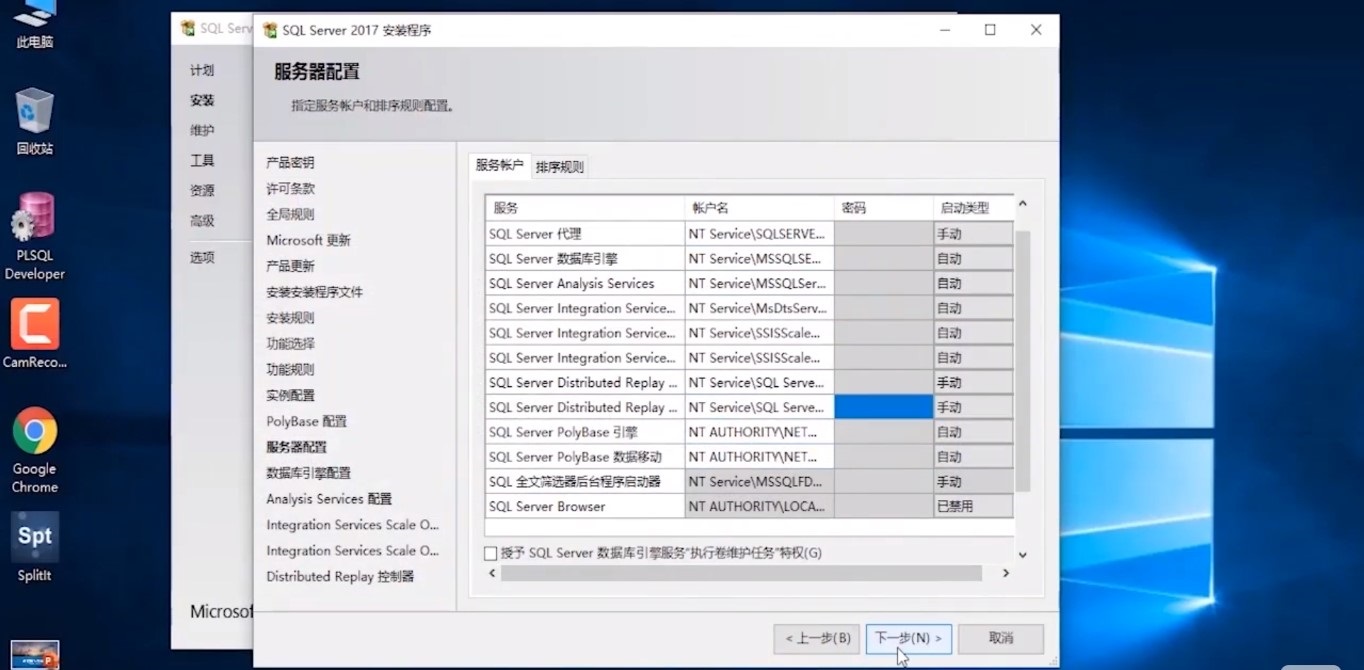
Task: Click the 产品密钥 step in sidebar
Action: pyautogui.click(x=290, y=162)
